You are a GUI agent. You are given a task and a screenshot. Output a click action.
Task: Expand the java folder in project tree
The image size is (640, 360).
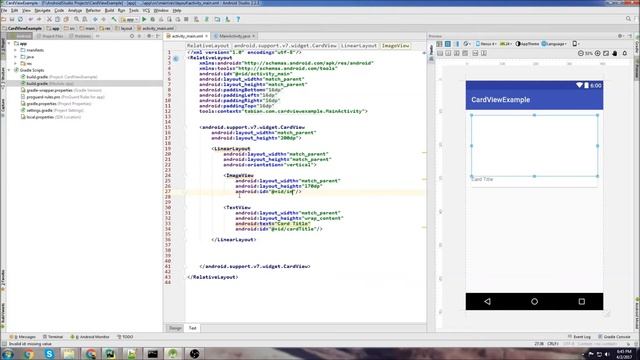(x=16, y=57)
